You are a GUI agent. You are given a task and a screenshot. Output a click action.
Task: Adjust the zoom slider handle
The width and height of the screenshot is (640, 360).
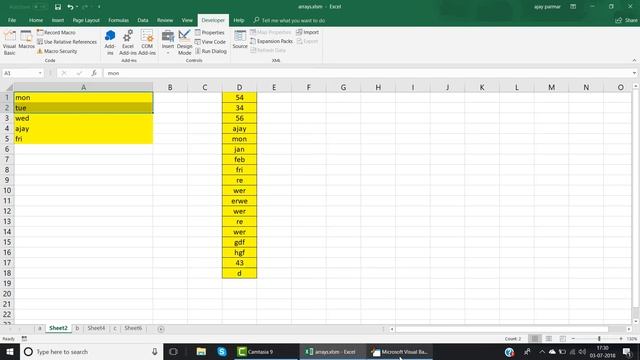(x=599, y=339)
